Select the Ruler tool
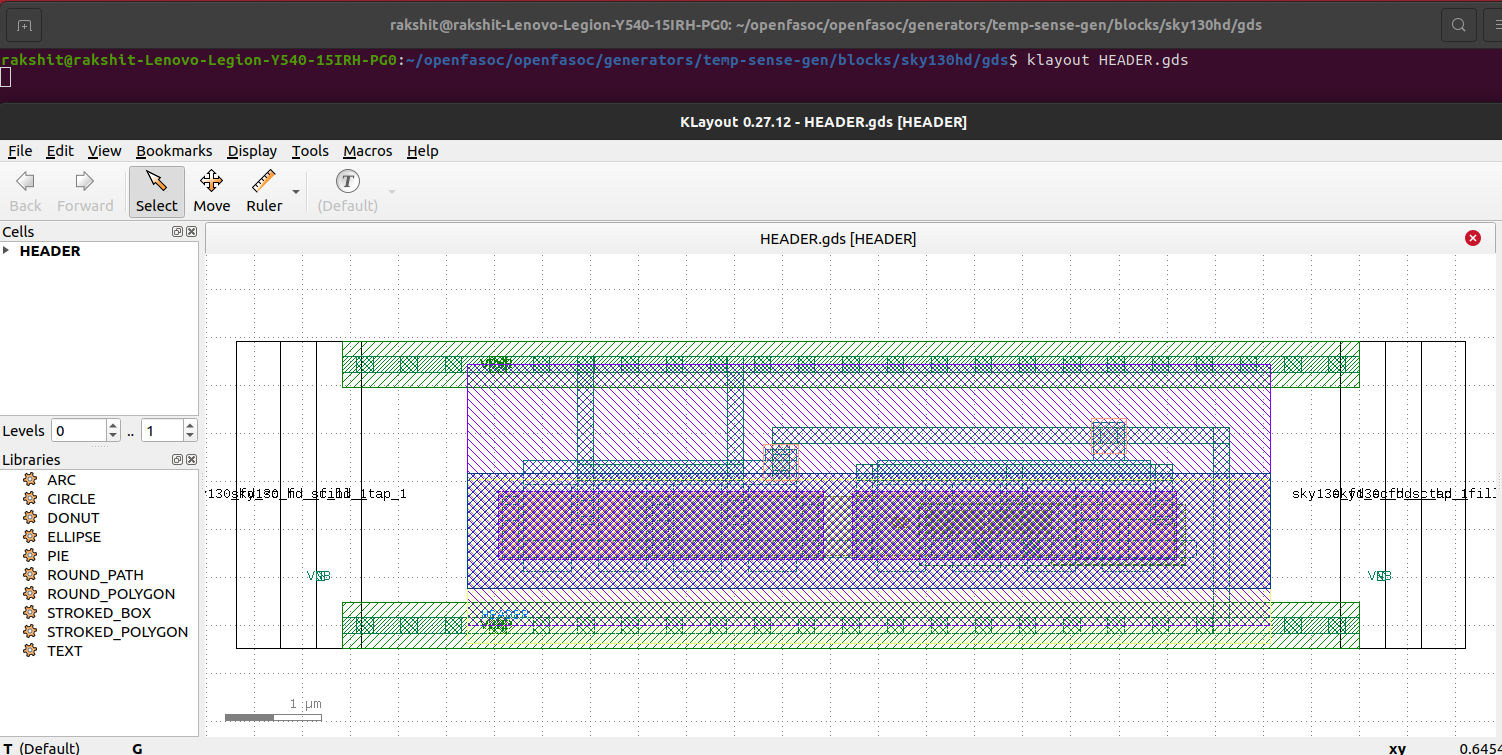This screenshot has height=755, width=1502. pos(264,191)
